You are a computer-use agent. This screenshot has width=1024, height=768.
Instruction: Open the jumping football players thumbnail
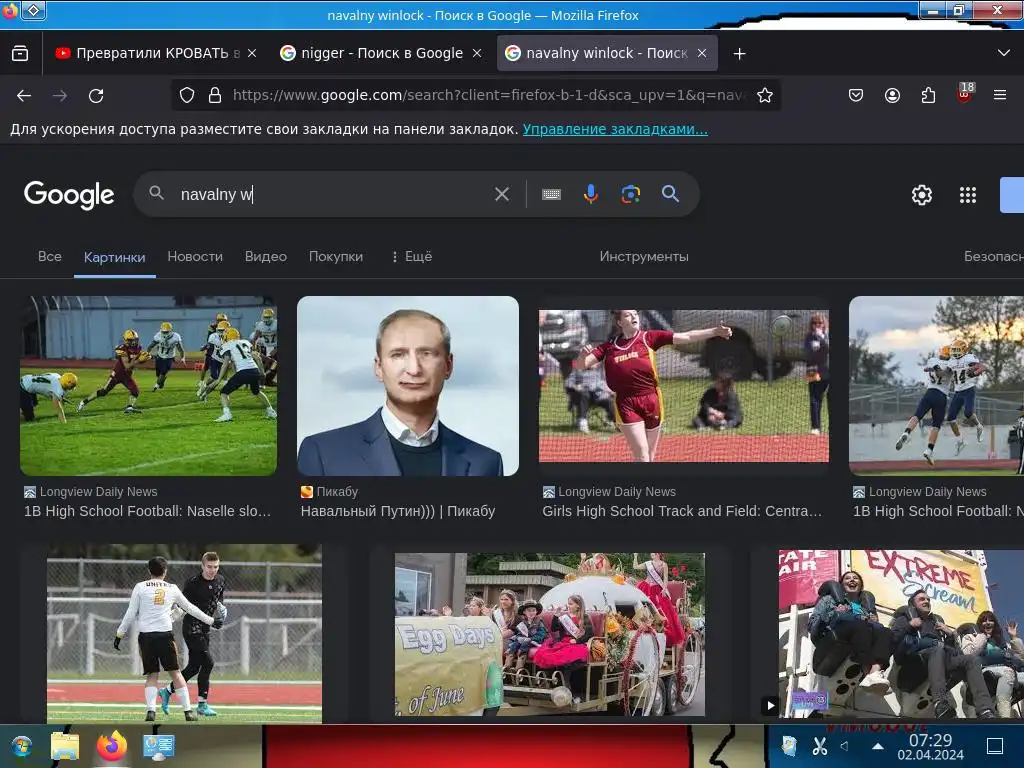[936, 385]
